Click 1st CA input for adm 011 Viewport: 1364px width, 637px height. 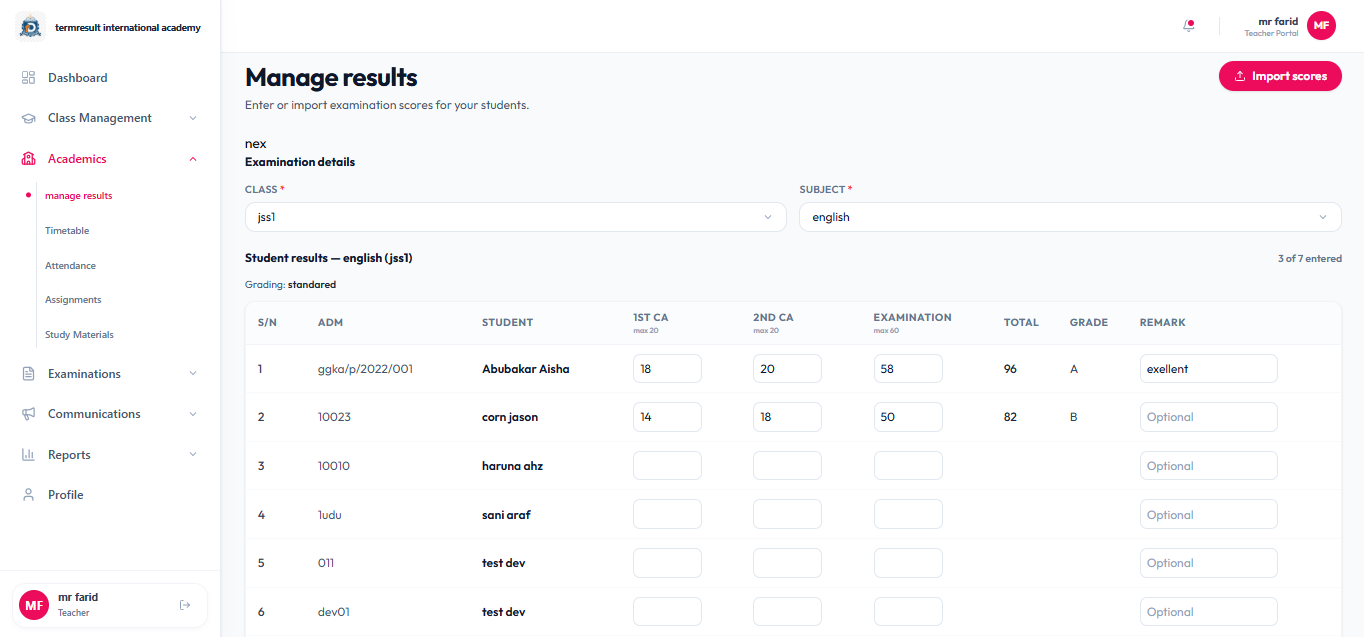coord(667,563)
